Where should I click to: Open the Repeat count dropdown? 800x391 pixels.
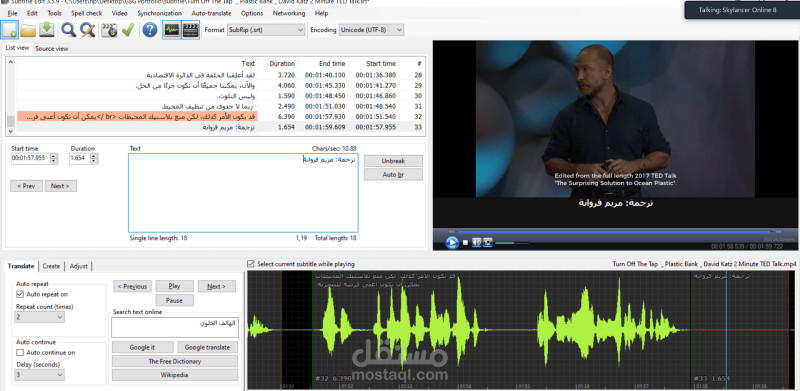[39, 317]
